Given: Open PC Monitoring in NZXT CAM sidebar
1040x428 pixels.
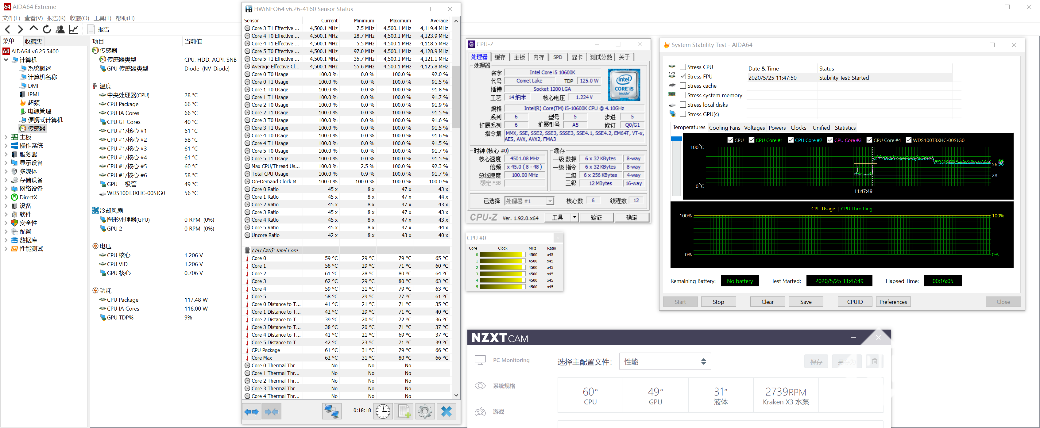Looking at the screenshot, I should 504,360.
